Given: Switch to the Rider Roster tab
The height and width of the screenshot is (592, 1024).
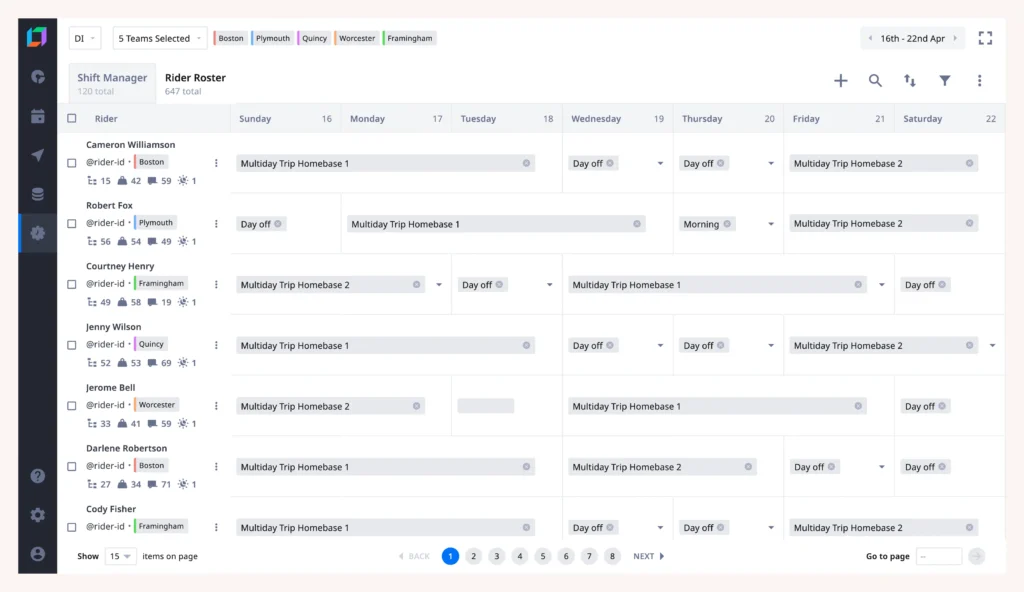Looking at the screenshot, I should tap(195, 78).
